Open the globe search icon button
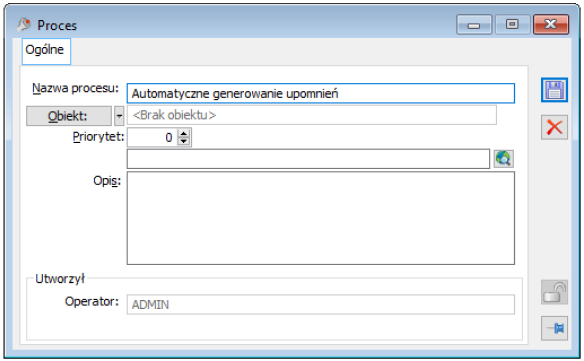584x361 pixels. (x=504, y=159)
